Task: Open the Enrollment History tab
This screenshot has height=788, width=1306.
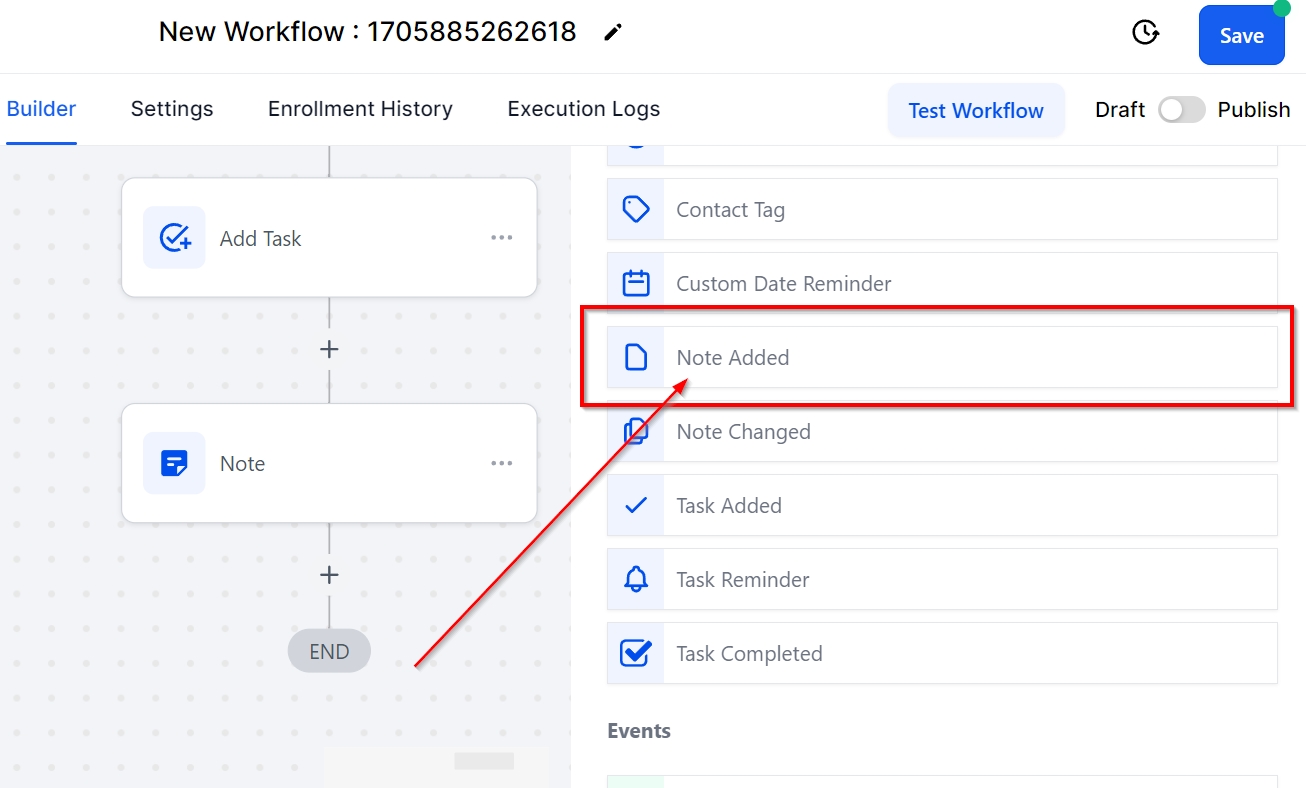Action: (x=360, y=109)
